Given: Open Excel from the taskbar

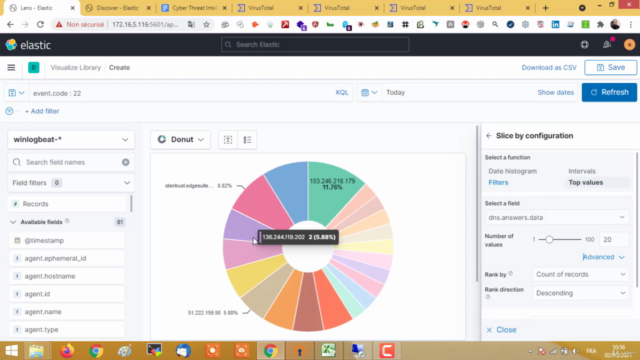Looking at the screenshot, I should pyautogui.click(x=328, y=351).
